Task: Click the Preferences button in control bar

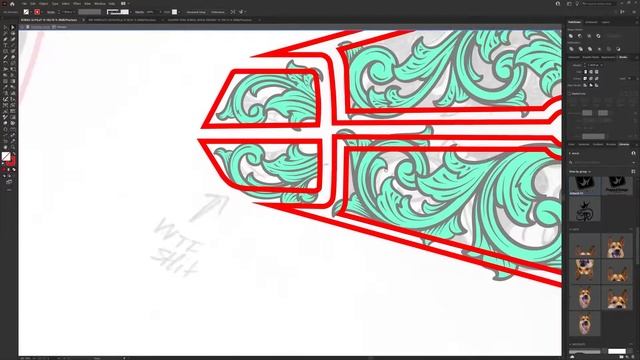Action: 218,12
